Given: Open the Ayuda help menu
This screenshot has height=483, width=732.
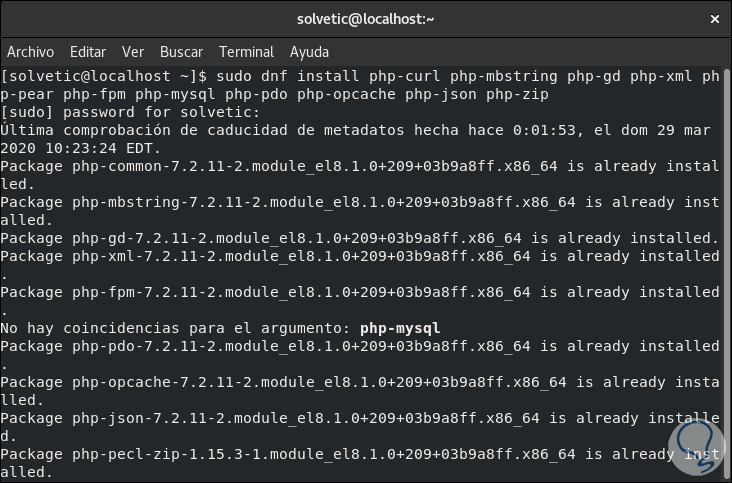Looking at the screenshot, I should coord(309,52).
